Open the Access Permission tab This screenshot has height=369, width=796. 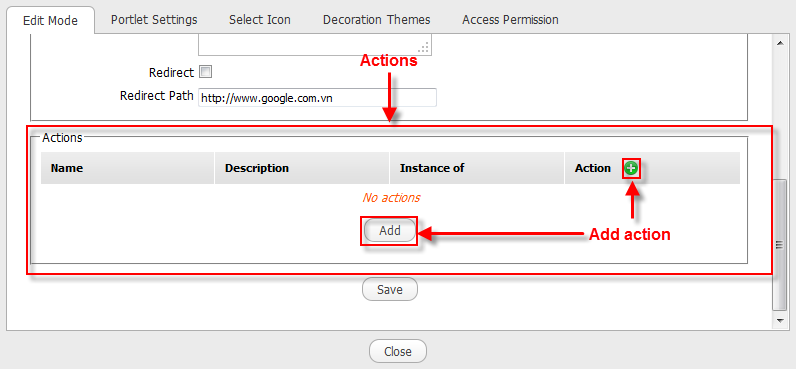(x=510, y=20)
